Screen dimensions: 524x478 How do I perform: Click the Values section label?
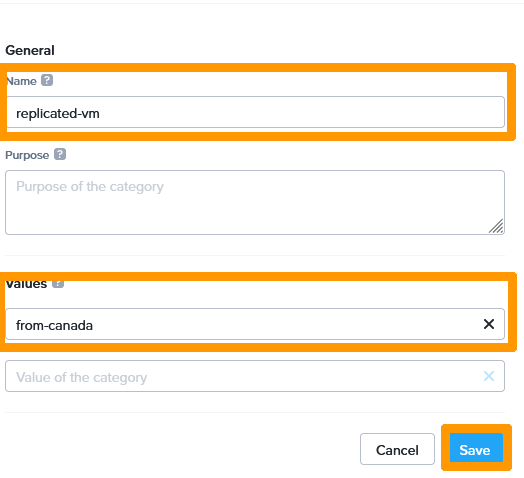pyautogui.click(x=26, y=284)
